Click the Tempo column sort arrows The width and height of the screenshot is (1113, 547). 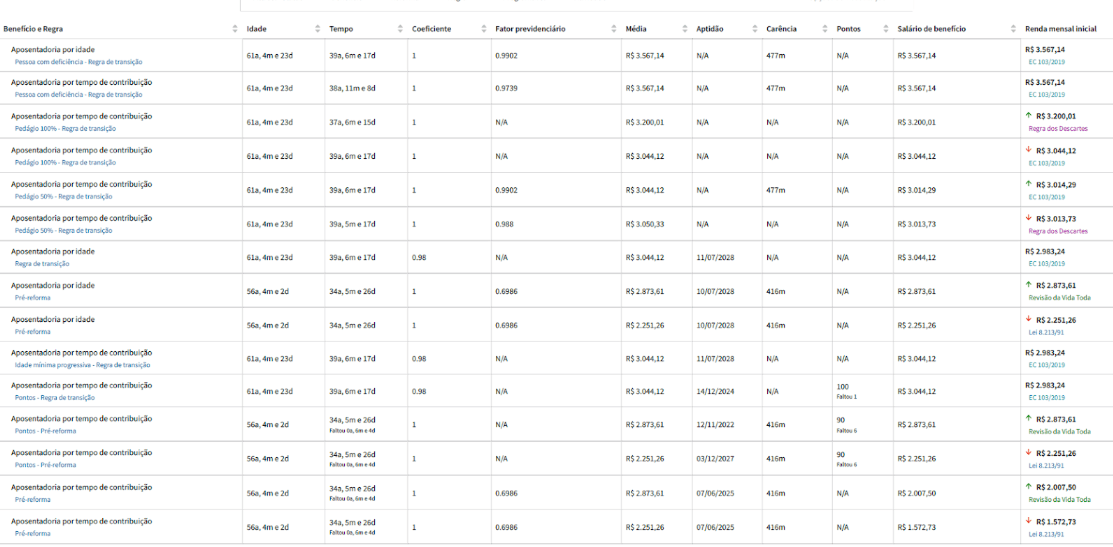pyautogui.click(x=401, y=29)
